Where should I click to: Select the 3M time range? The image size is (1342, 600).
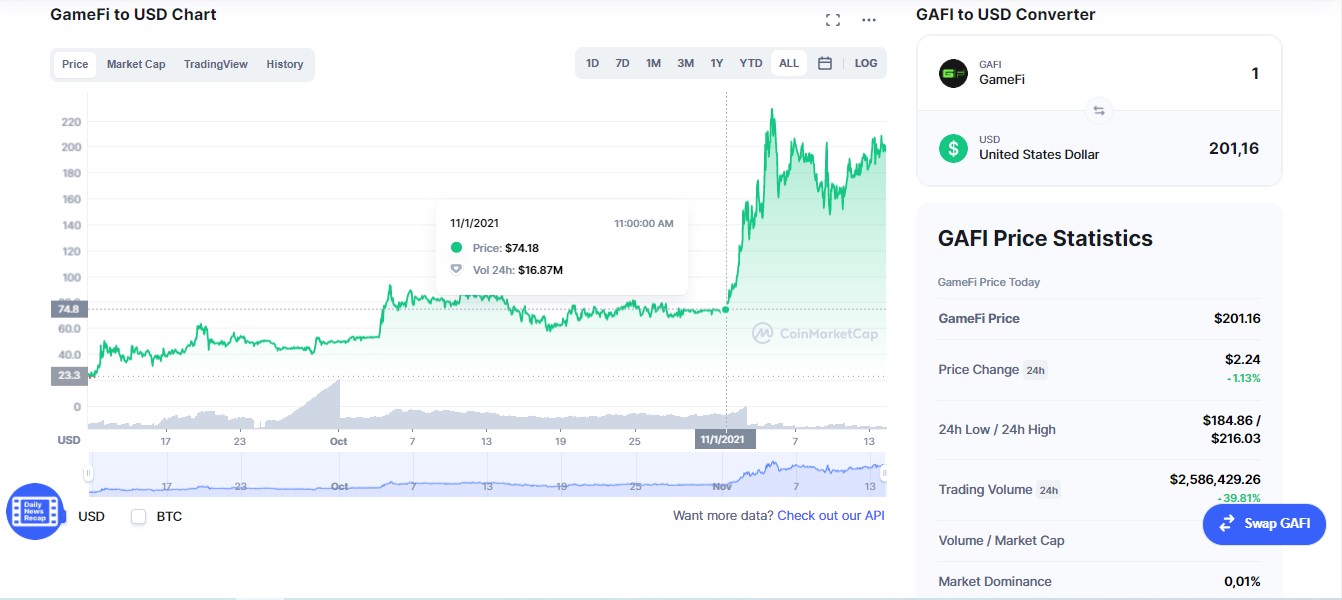pyautogui.click(x=685, y=63)
